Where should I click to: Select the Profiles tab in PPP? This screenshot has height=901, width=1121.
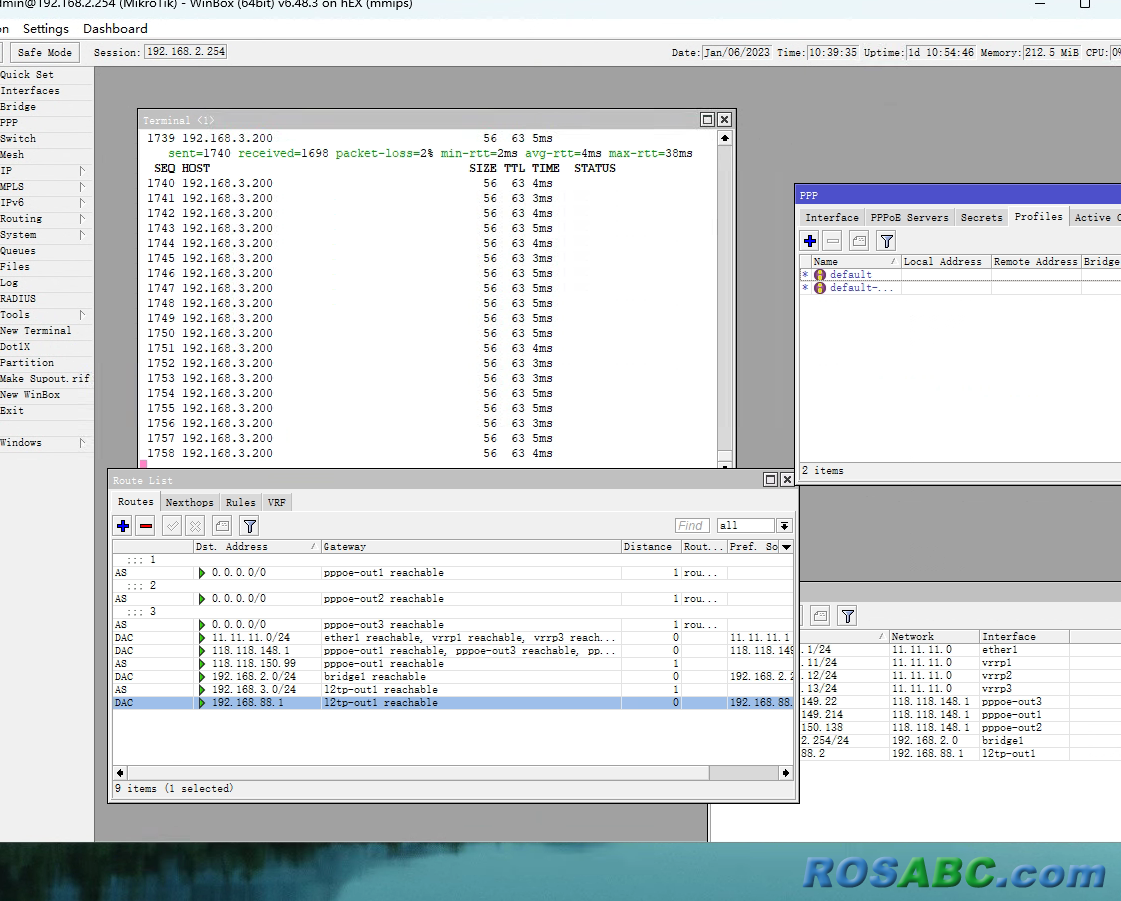1038,217
